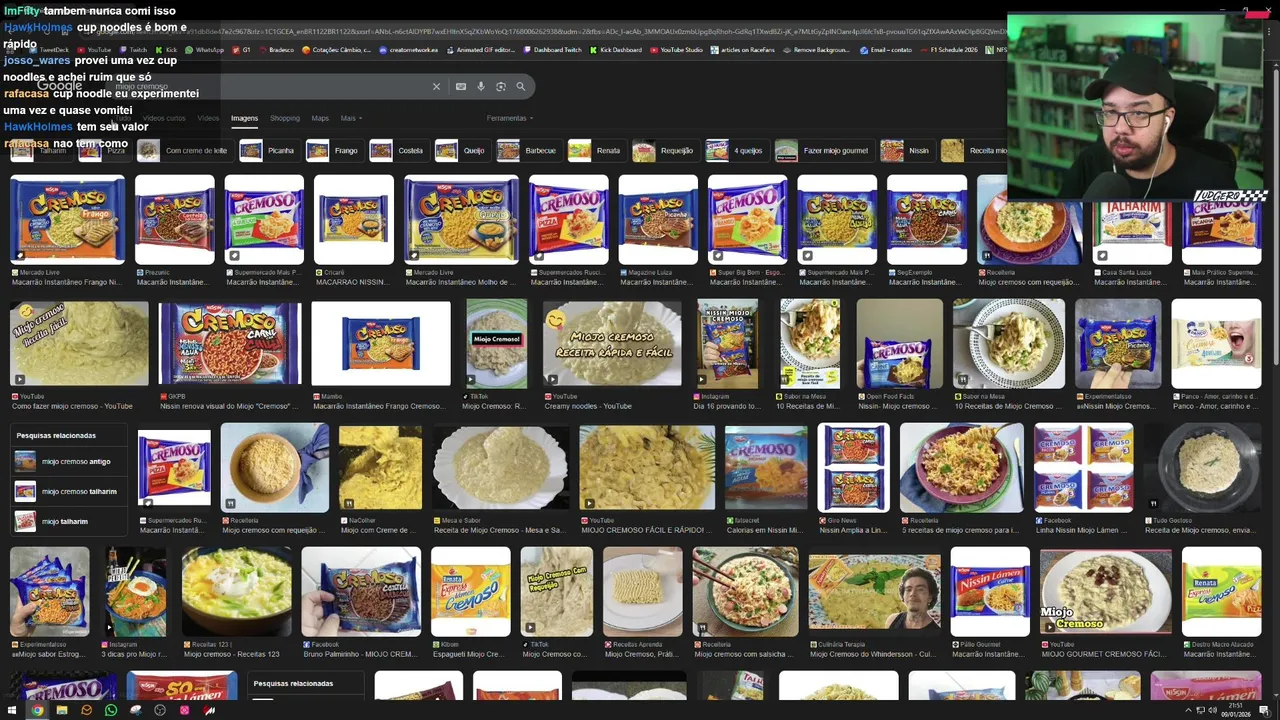Switch to the Maps tab
The height and width of the screenshot is (720, 1280).
tap(320, 118)
